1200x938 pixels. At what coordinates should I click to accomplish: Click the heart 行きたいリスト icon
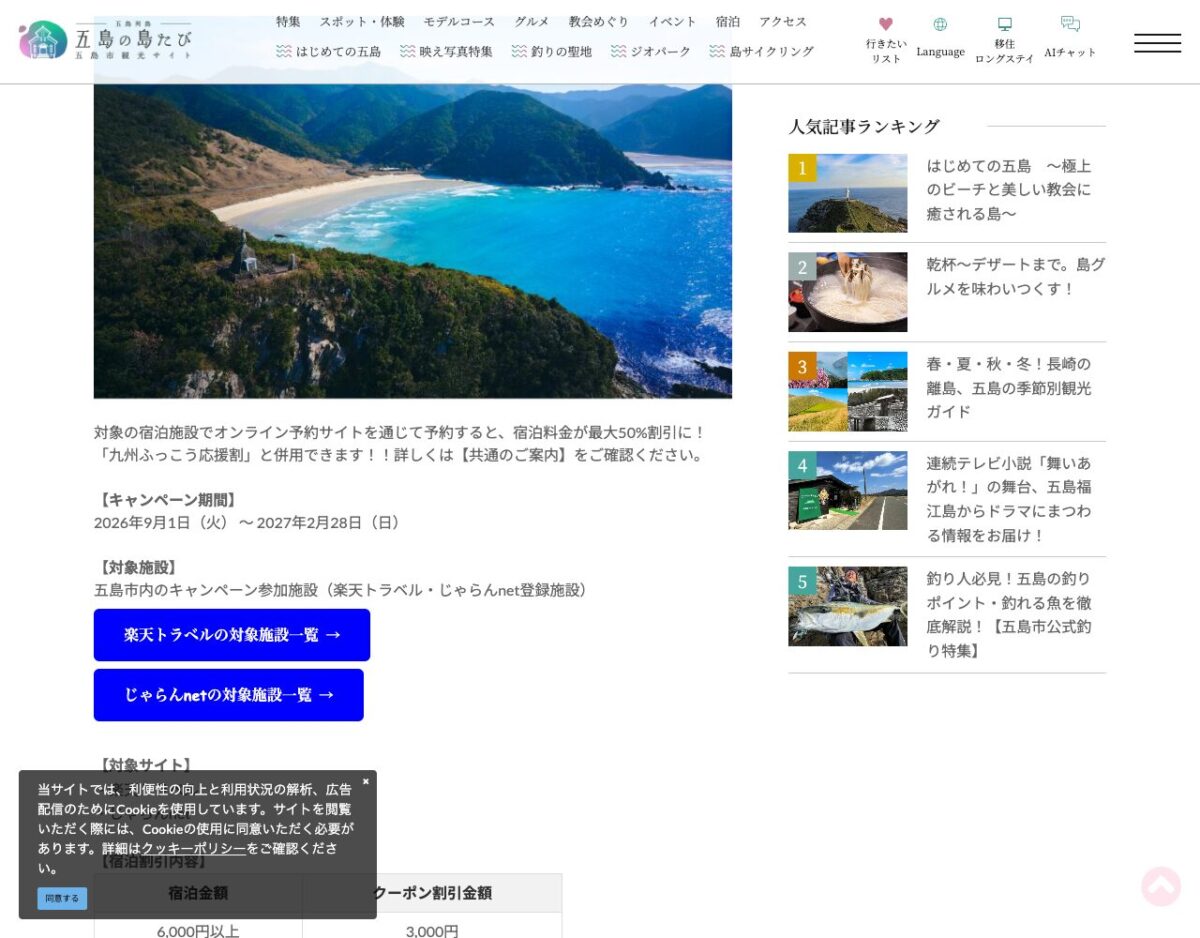pos(886,41)
